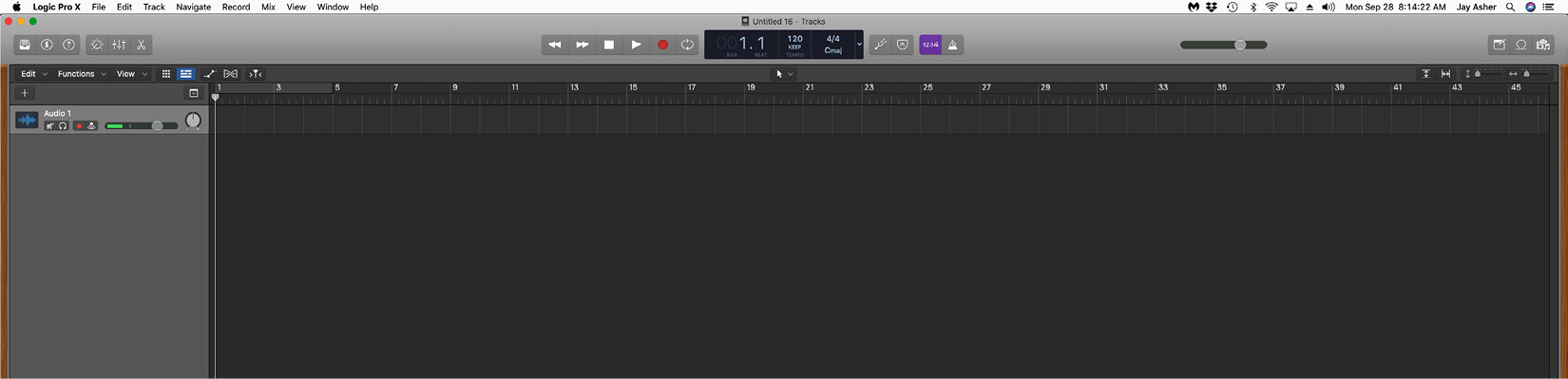Toggle horizontal auto zoom
Image resolution: width=1568 pixels, height=379 pixels.
point(1446,74)
